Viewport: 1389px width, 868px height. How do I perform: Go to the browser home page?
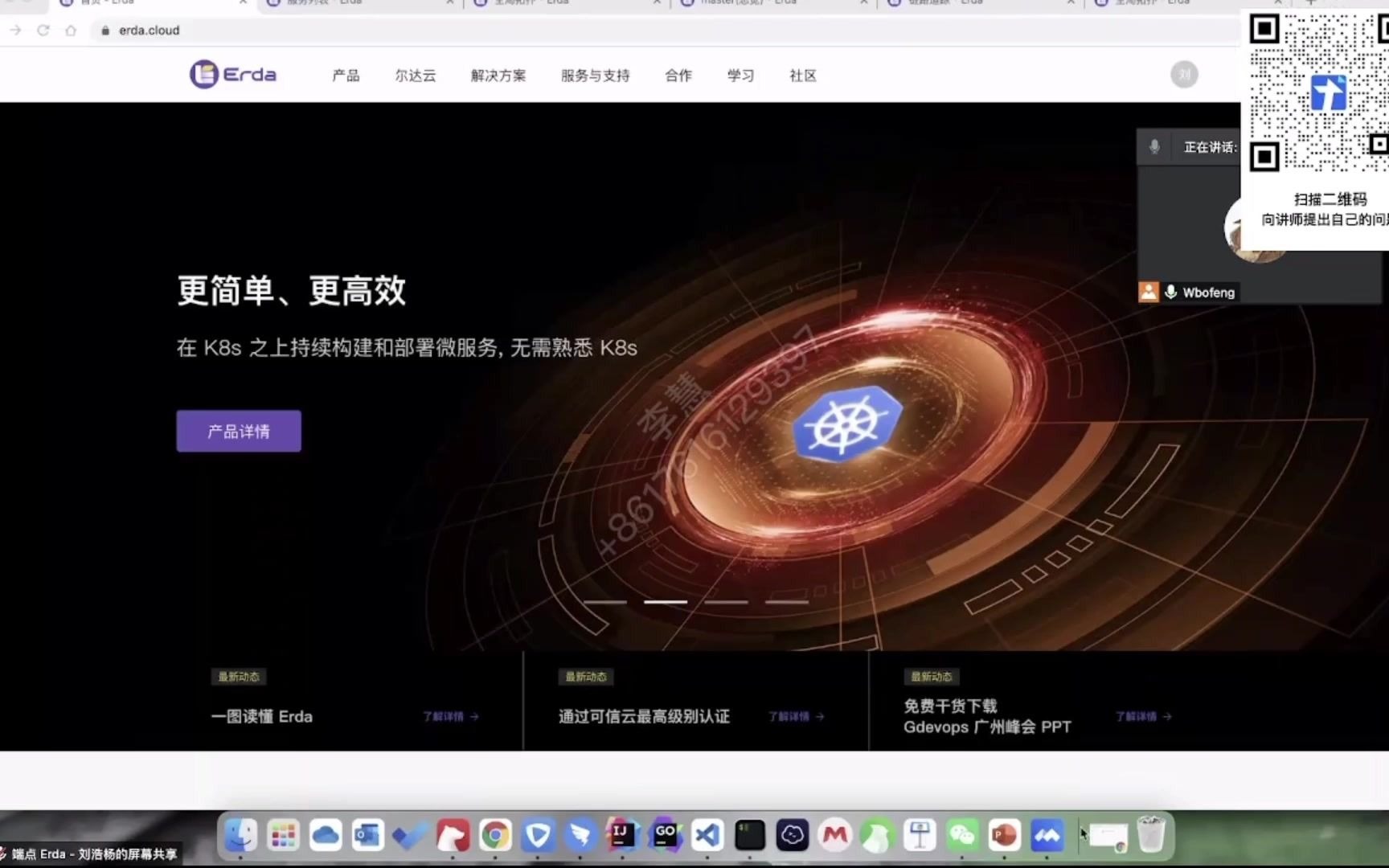[71, 31]
